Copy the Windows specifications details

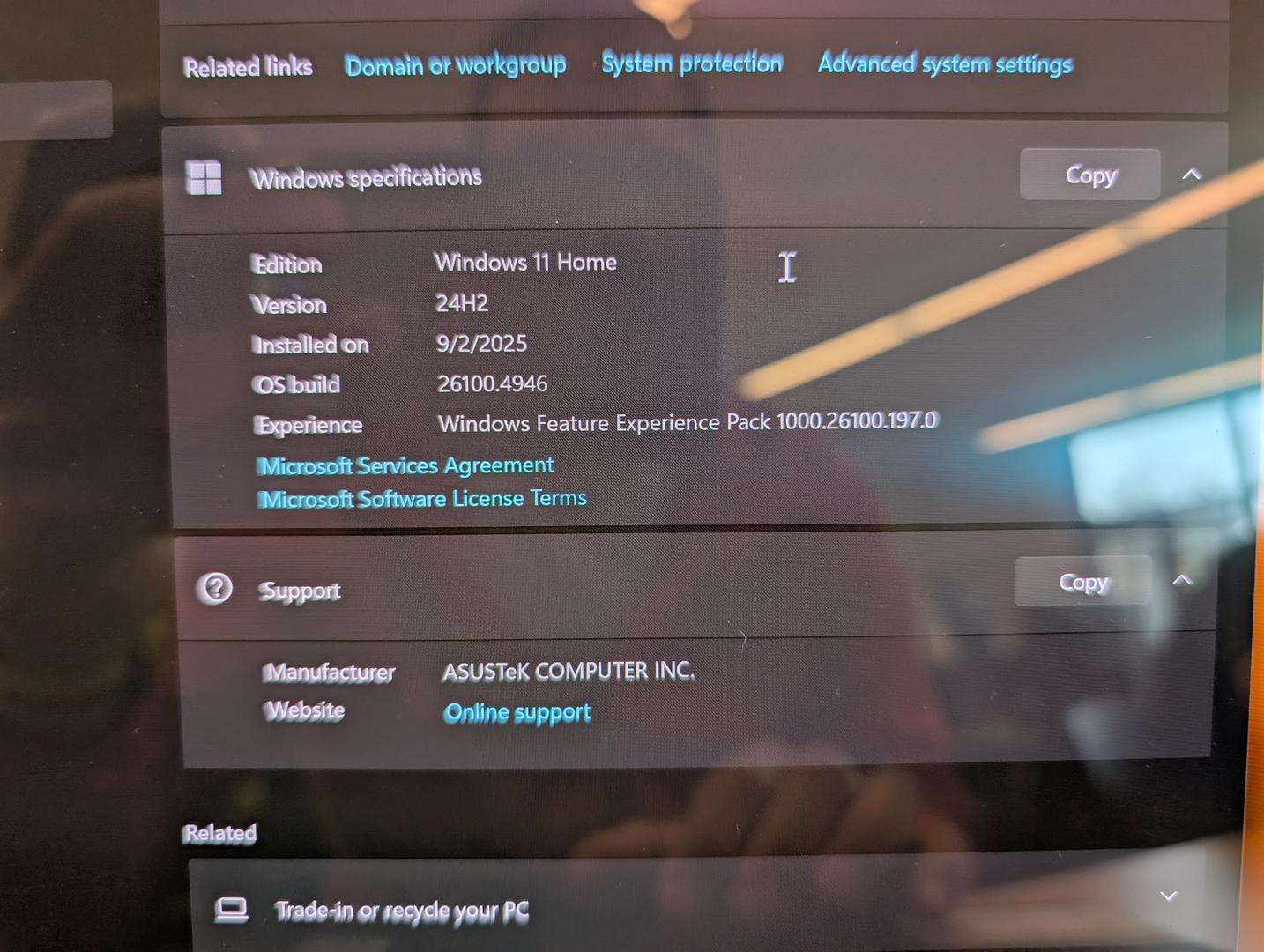tap(1090, 175)
